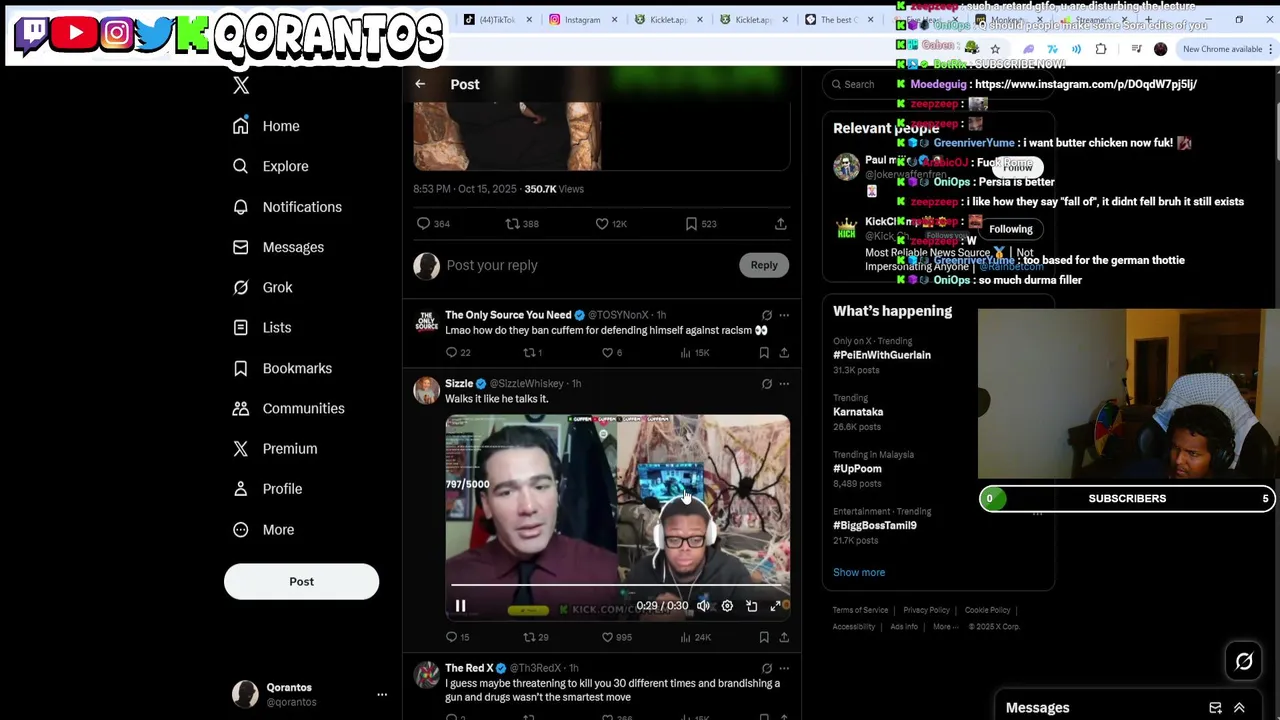
Task: Open replies icon showing 364
Action: tap(433, 224)
